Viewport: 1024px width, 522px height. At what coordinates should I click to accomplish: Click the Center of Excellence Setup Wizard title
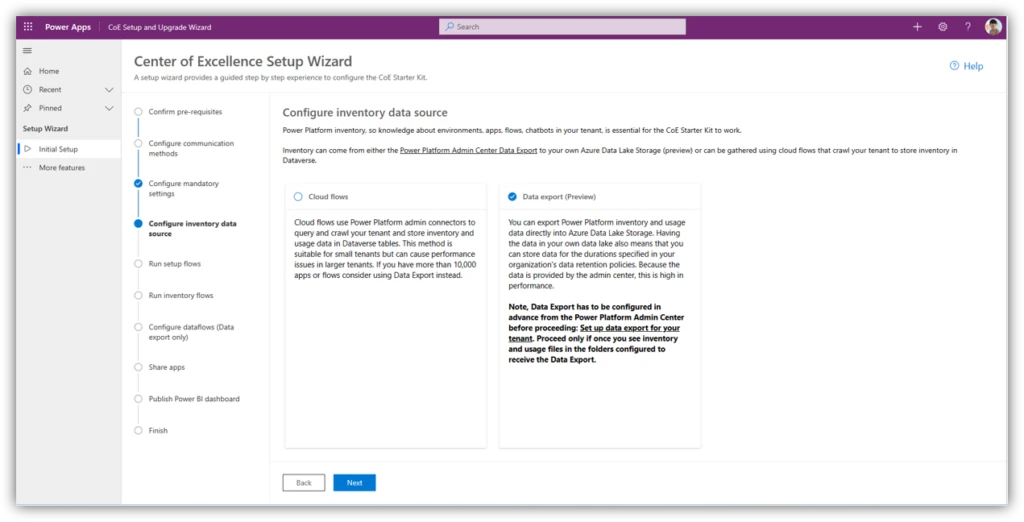[x=243, y=61]
